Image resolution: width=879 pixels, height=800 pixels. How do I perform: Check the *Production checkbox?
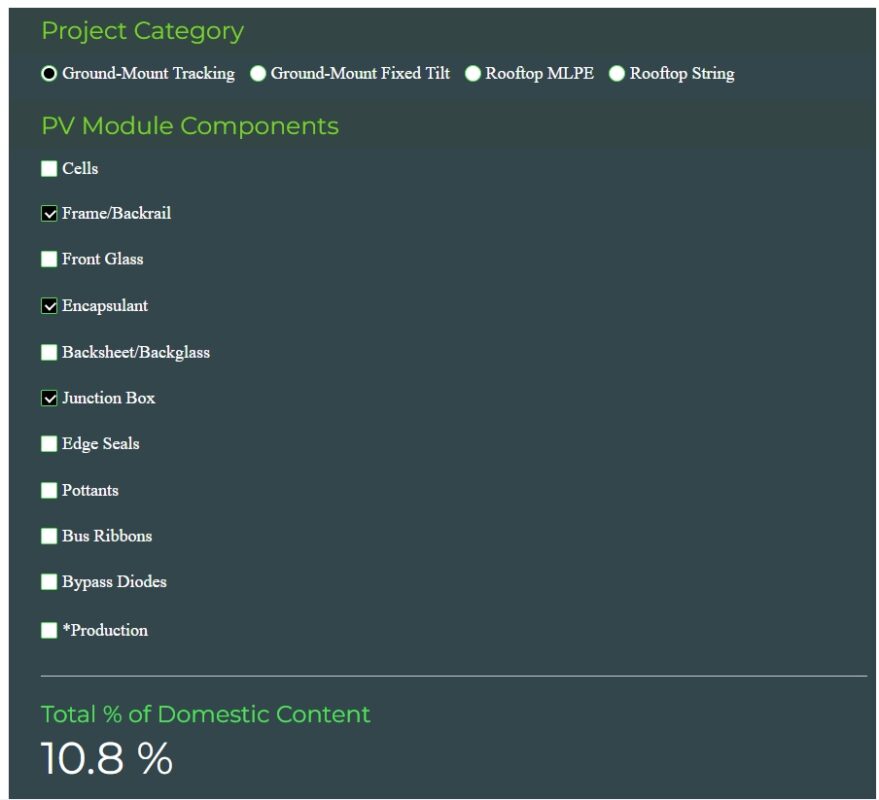[49, 630]
